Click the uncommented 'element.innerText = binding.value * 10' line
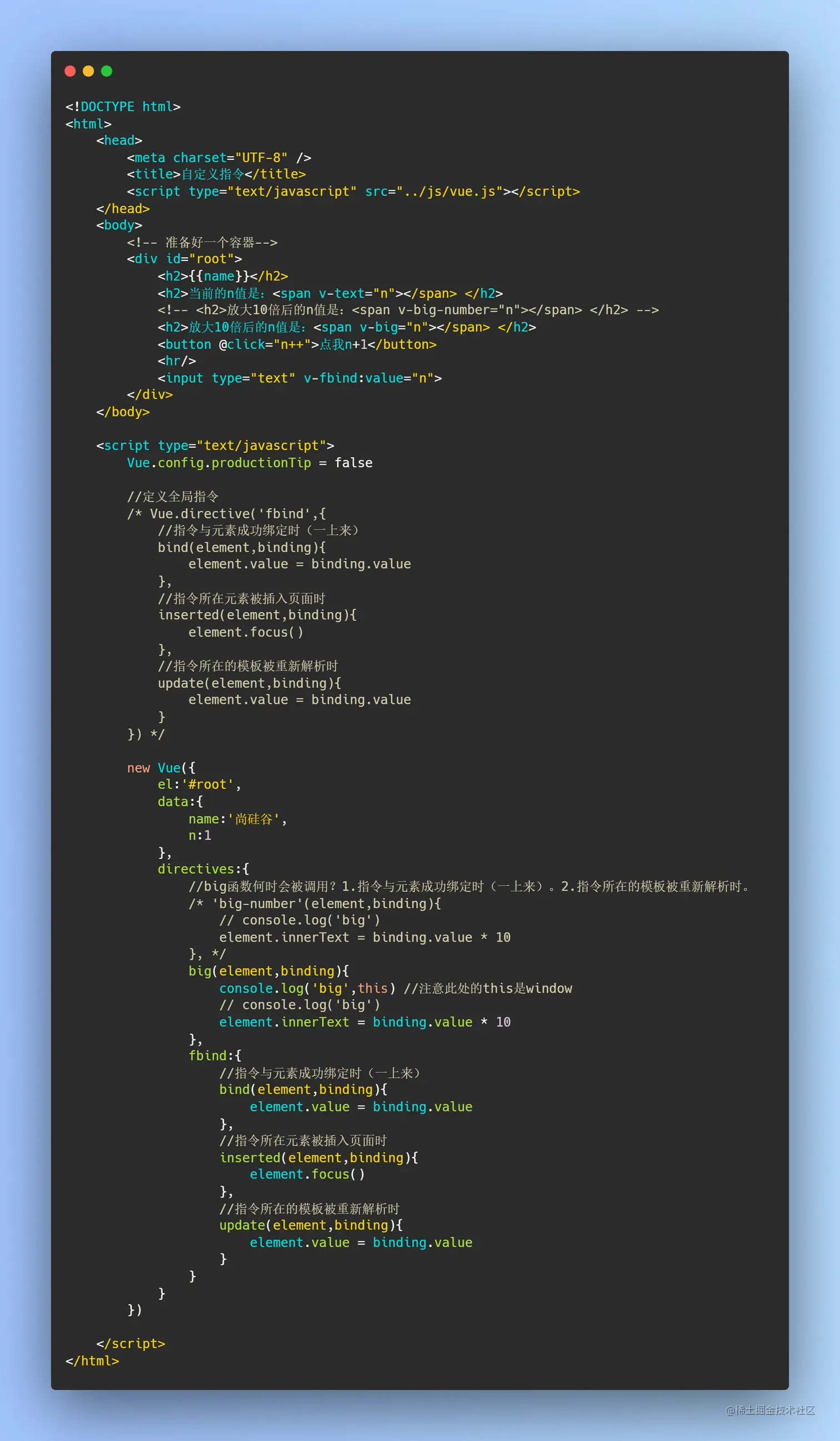 365,1022
